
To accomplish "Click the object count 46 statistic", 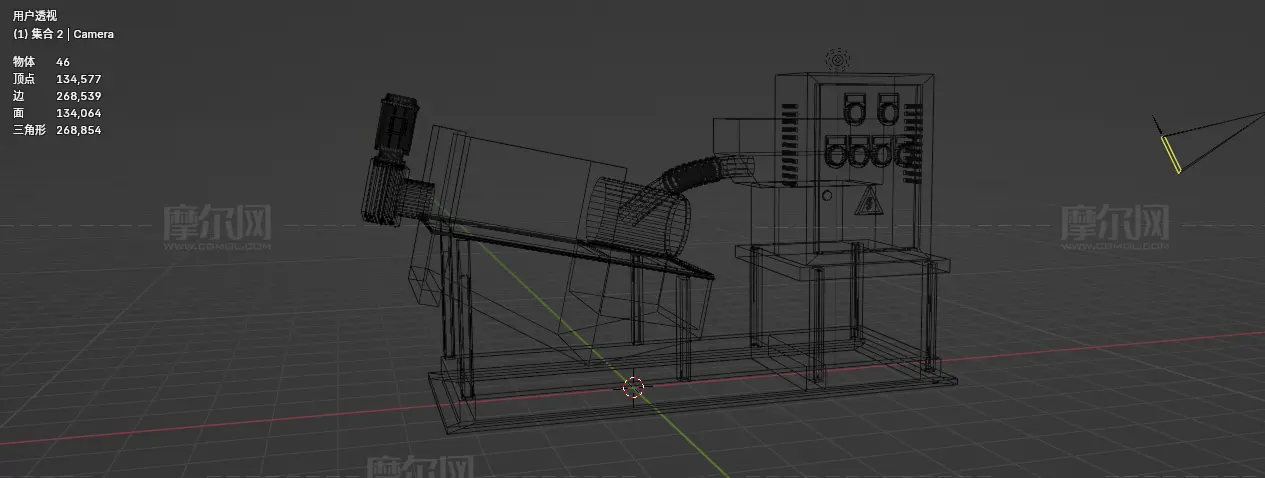I will (x=63, y=62).
